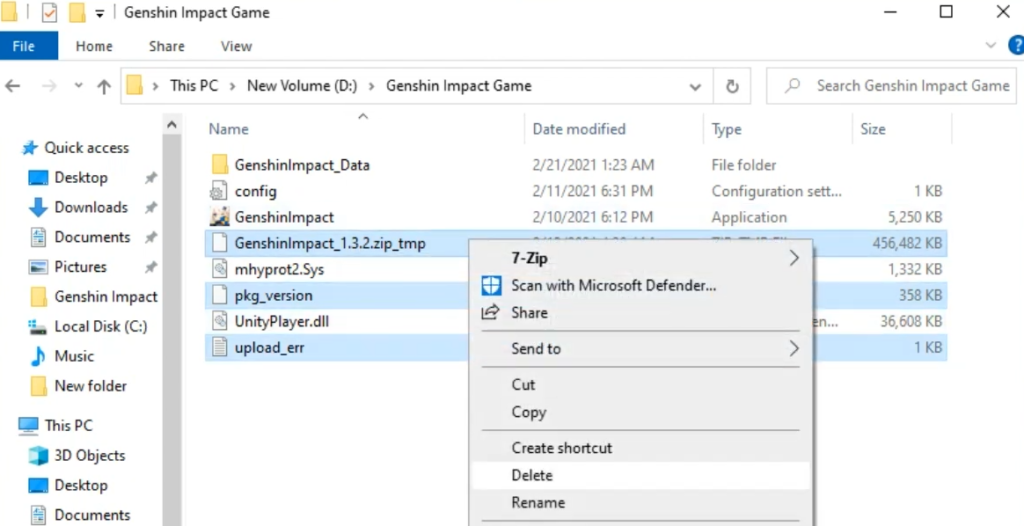Open Genshin Impact folder in sidebar

tap(106, 297)
